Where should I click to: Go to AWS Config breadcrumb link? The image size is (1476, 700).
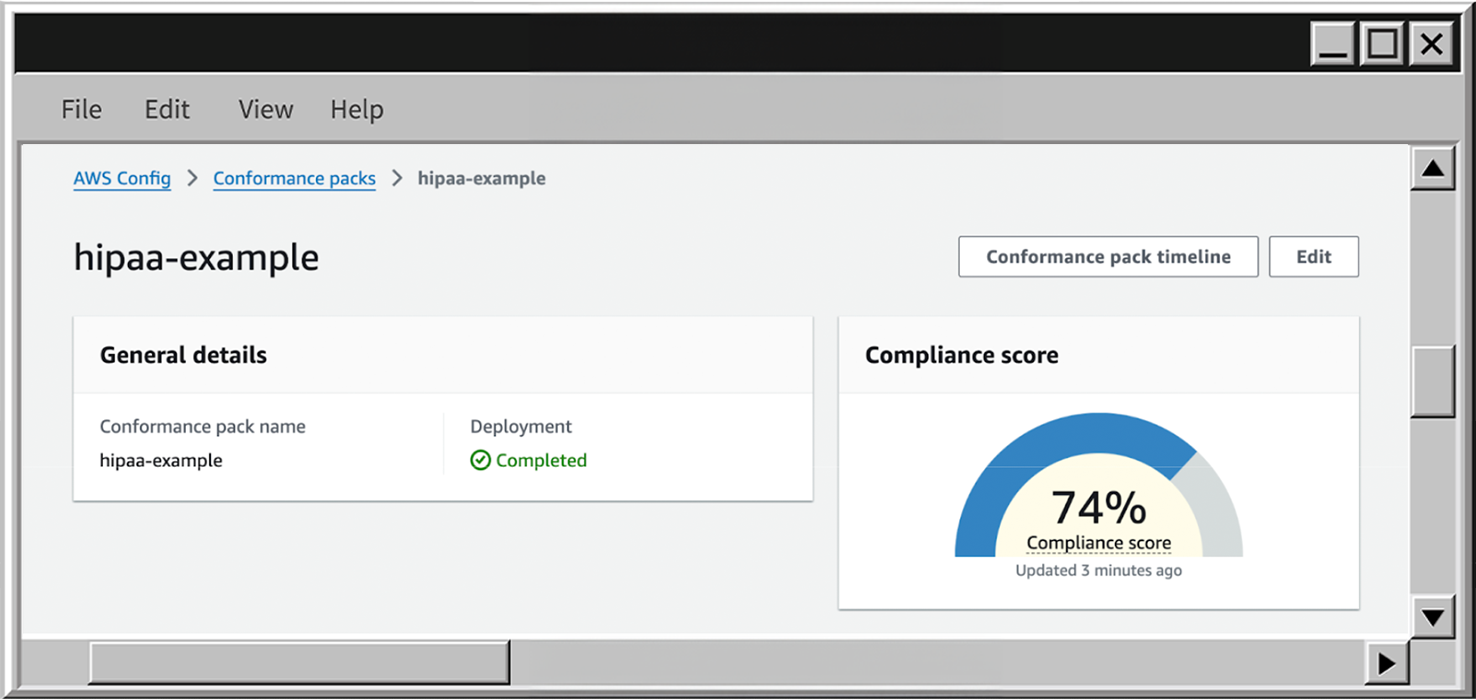click(122, 179)
